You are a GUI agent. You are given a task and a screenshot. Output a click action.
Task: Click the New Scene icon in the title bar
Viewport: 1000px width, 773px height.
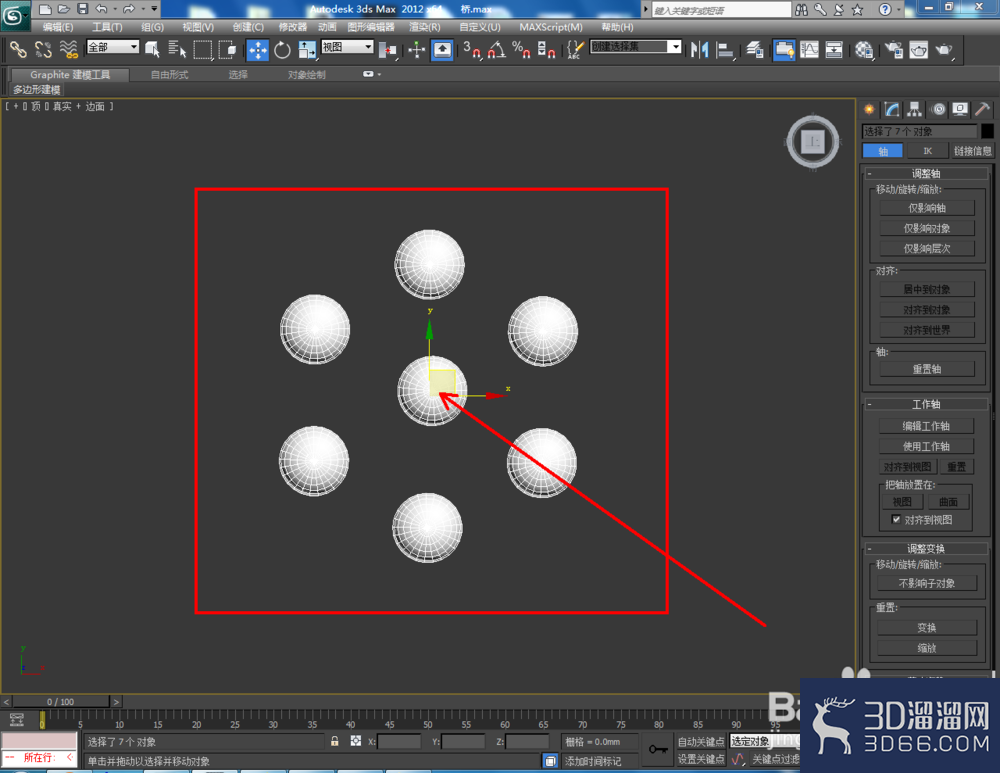[45, 9]
